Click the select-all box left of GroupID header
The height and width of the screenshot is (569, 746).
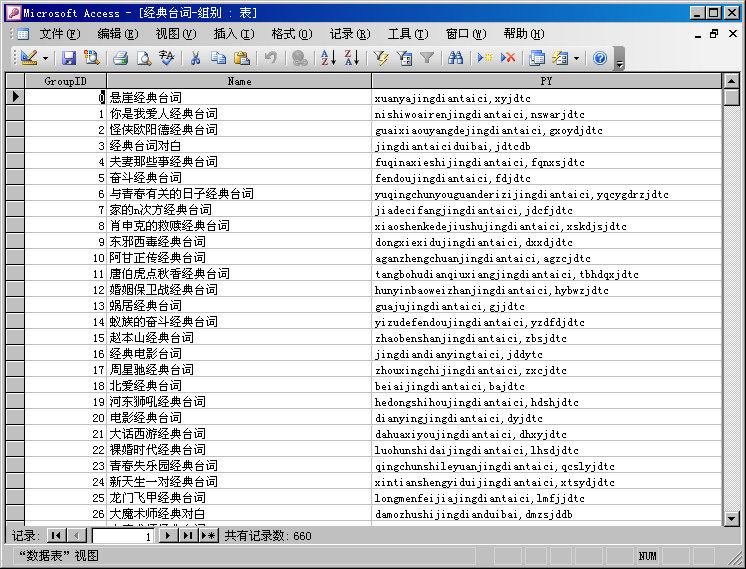pos(15,81)
